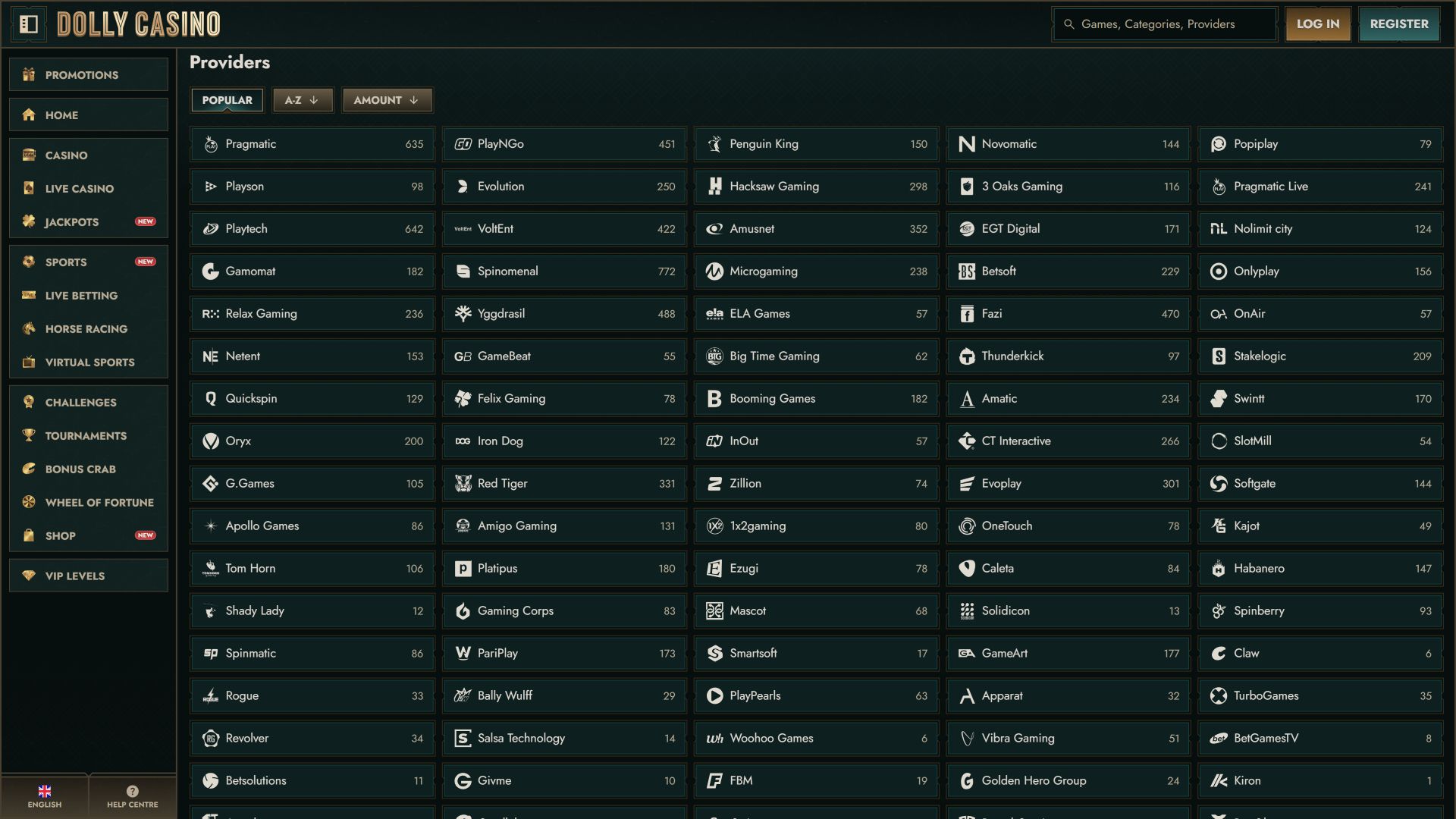Click the PlayPearls play icon
The image size is (1456, 819).
[715, 696]
